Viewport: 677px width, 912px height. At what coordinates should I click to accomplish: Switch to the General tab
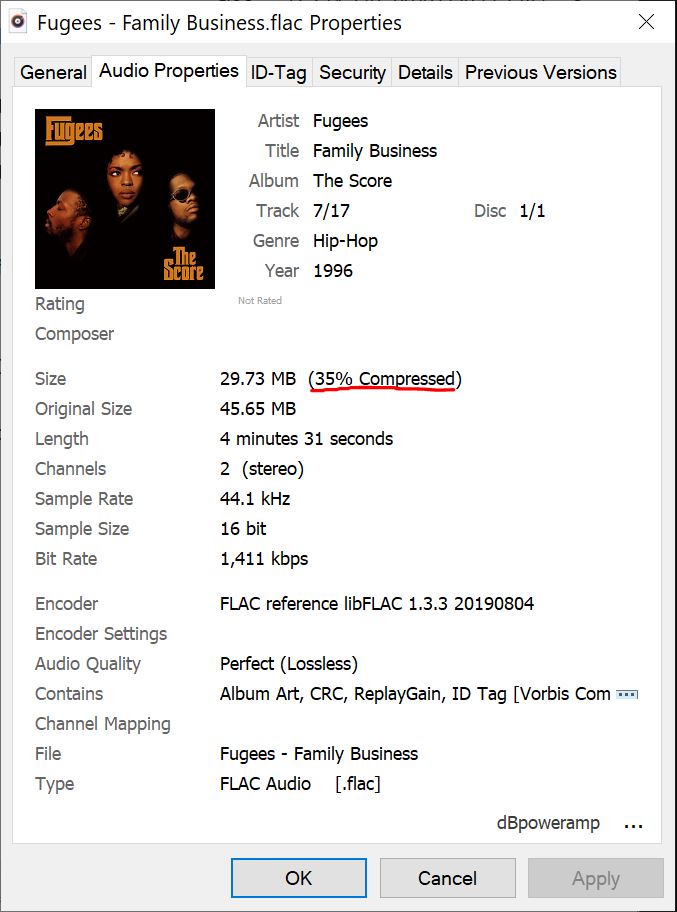(53, 72)
